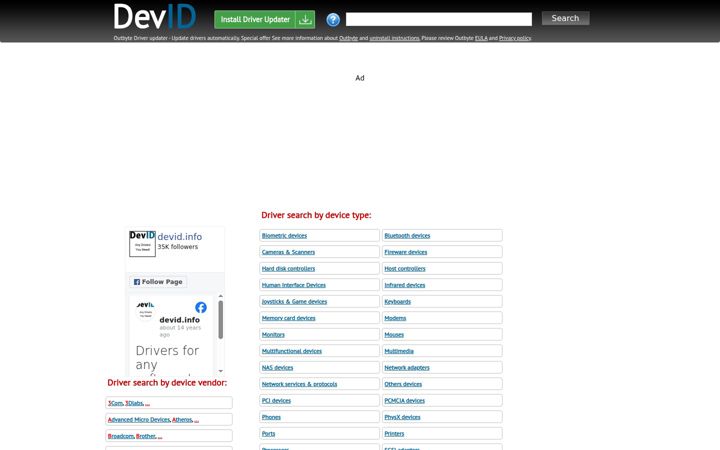Open Monitors category
The height and width of the screenshot is (450, 720).
[x=273, y=335]
